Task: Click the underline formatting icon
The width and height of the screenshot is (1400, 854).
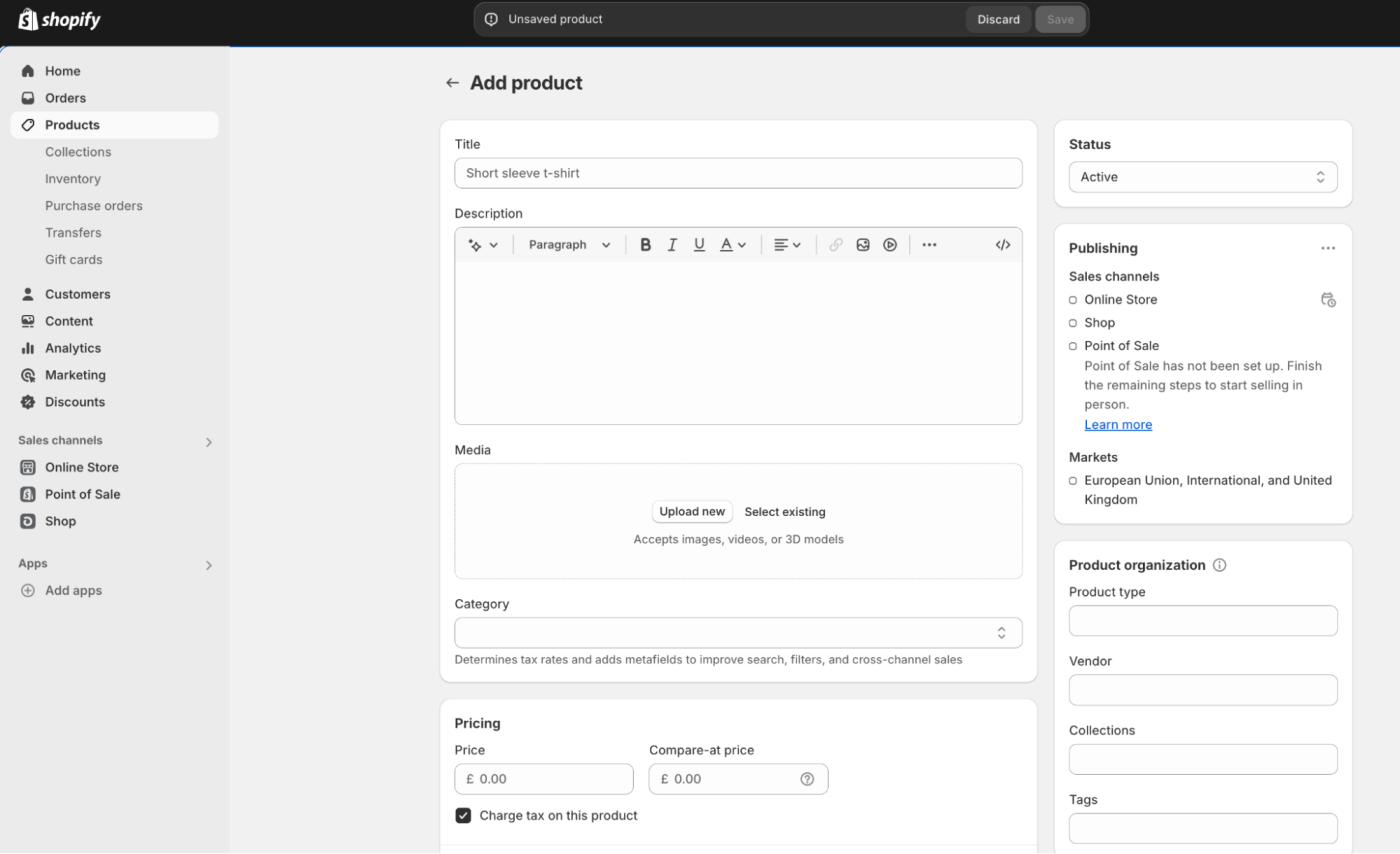Action: (699, 245)
